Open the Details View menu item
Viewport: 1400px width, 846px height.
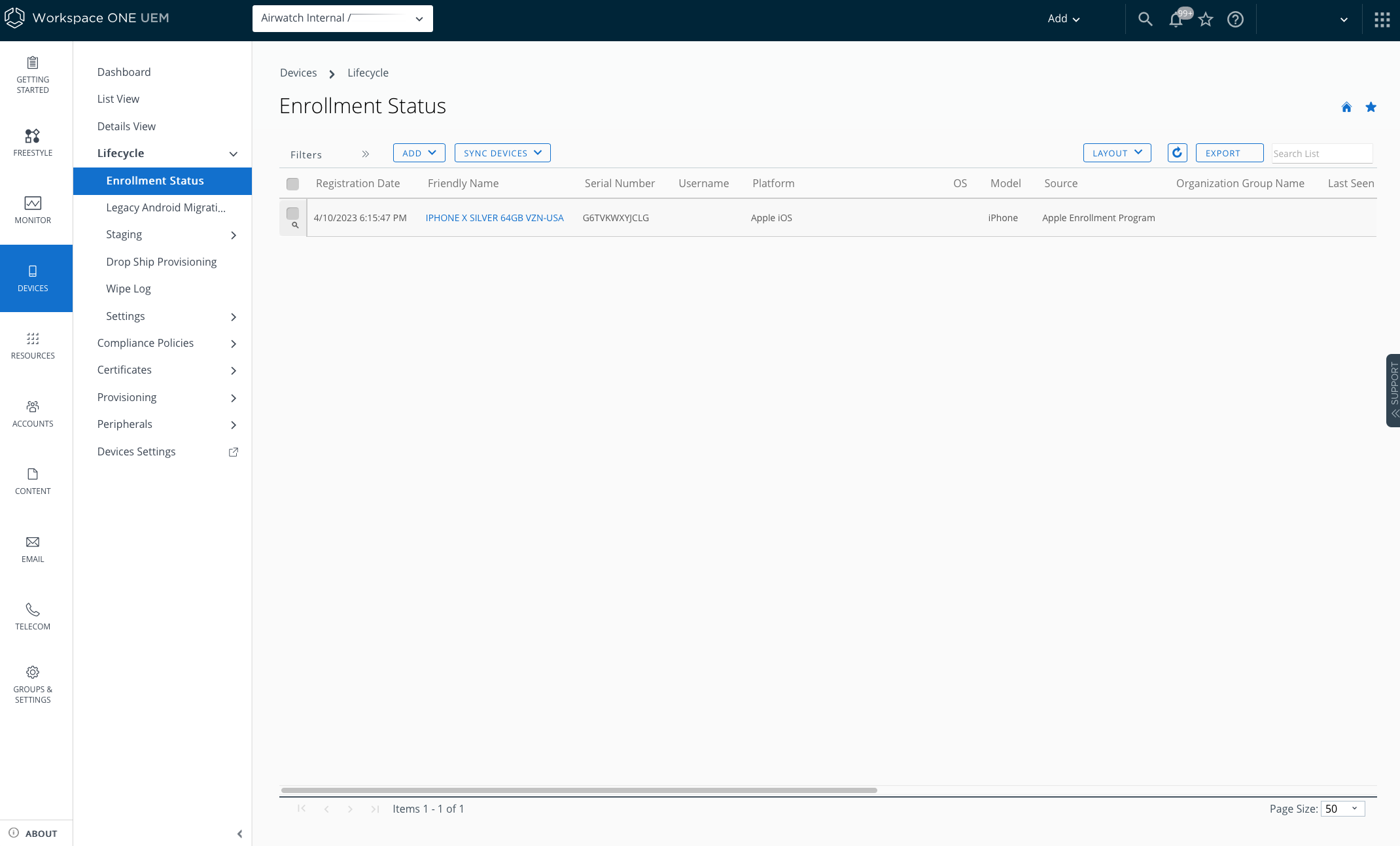pyautogui.click(x=126, y=126)
